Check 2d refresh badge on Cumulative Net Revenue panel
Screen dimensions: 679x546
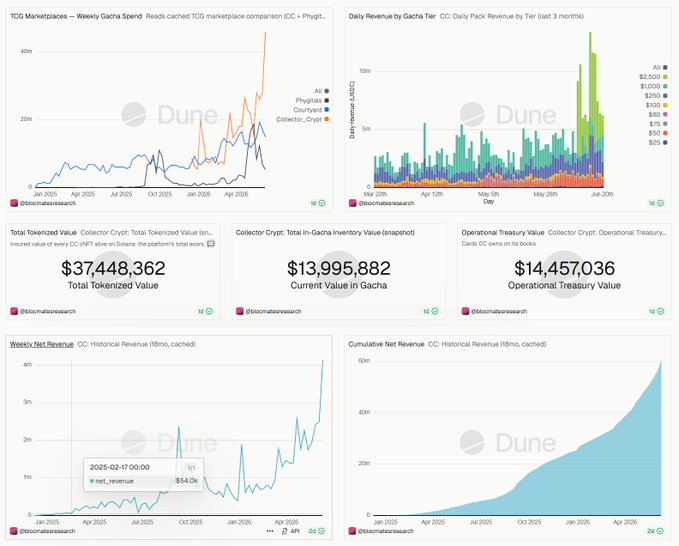click(656, 531)
